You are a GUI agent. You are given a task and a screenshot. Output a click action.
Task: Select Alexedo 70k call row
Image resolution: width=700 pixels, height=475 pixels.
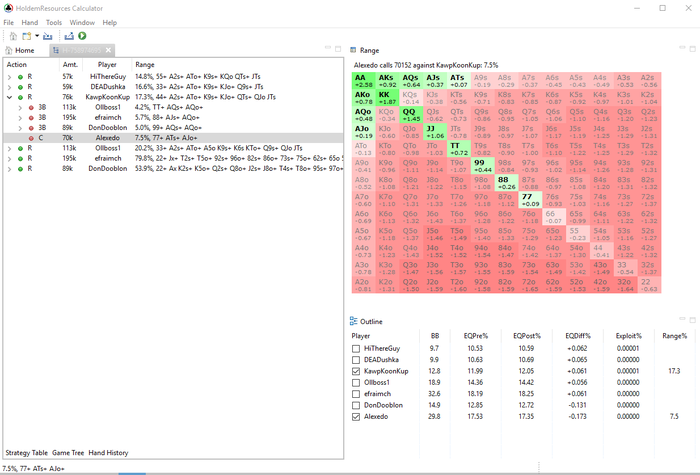pyautogui.click(x=173, y=138)
